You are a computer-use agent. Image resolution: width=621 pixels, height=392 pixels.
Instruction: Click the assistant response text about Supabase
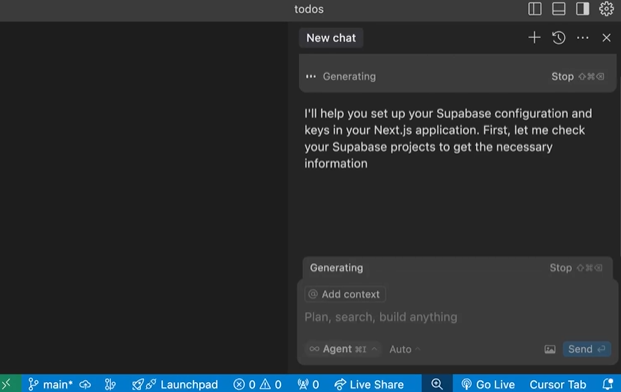pyautogui.click(x=448, y=138)
